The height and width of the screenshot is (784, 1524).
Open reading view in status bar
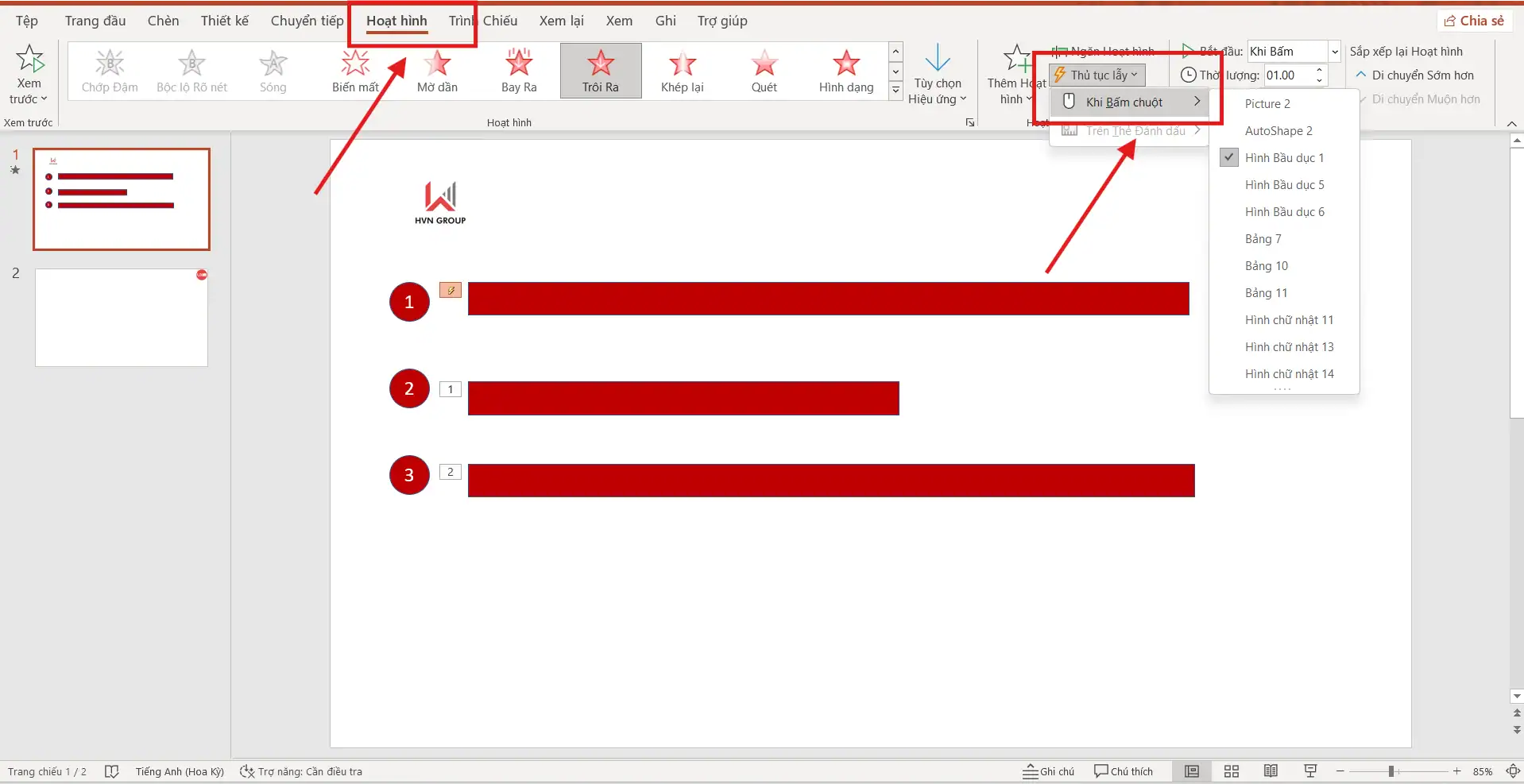[x=1271, y=771]
